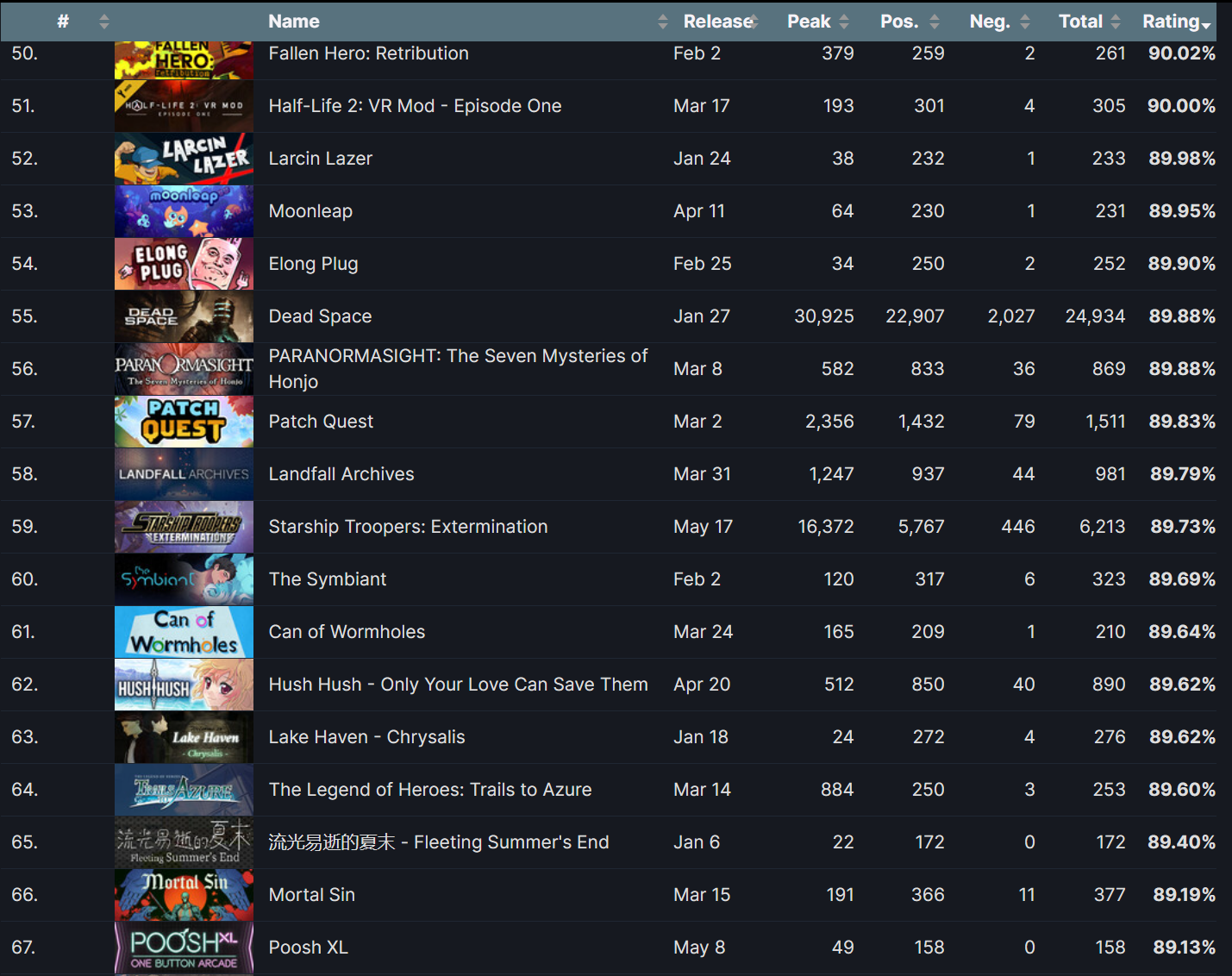This screenshot has height=976, width=1232.
Task: Open the Fallen Hero: Retribution name link
Action: pos(368,53)
